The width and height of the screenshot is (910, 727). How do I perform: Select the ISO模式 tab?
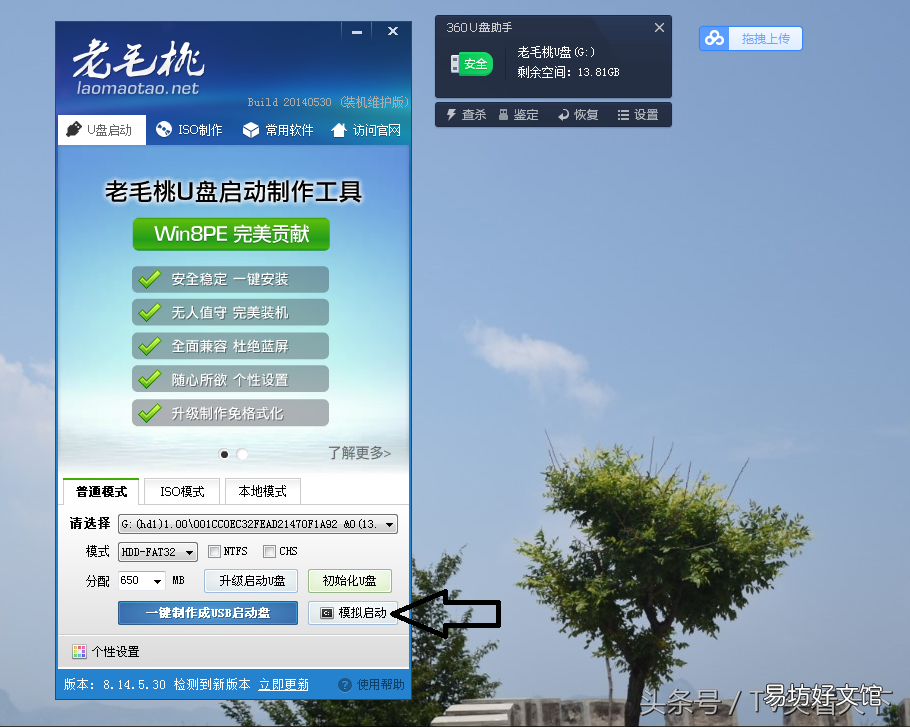(x=182, y=492)
